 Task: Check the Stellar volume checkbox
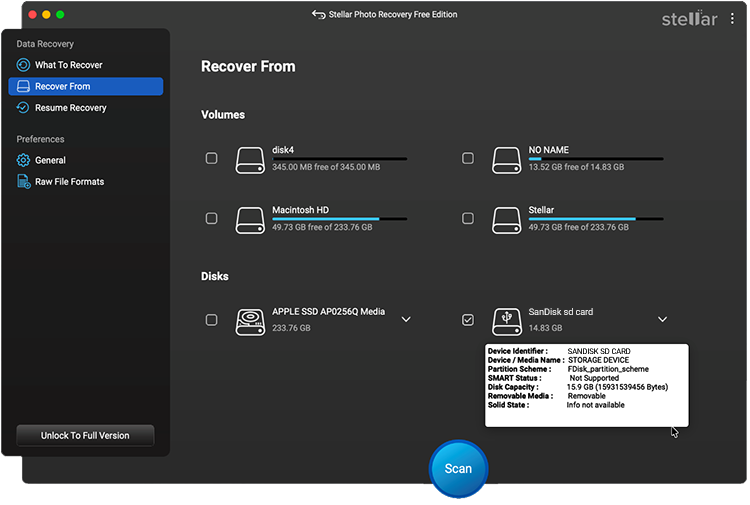[468, 219]
